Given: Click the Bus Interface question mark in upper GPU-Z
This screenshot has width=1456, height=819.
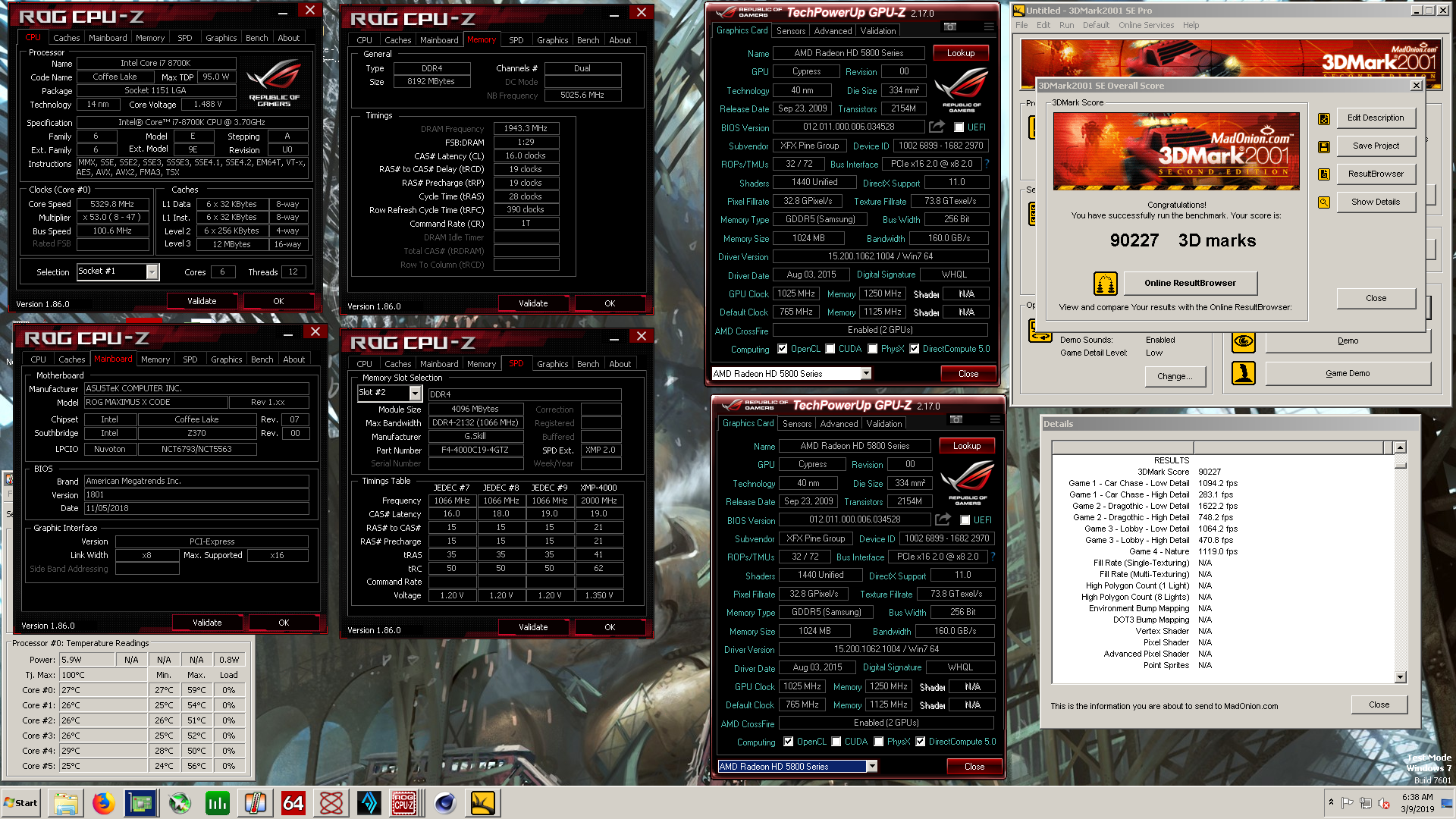Looking at the screenshot, I should coord(987,164).
